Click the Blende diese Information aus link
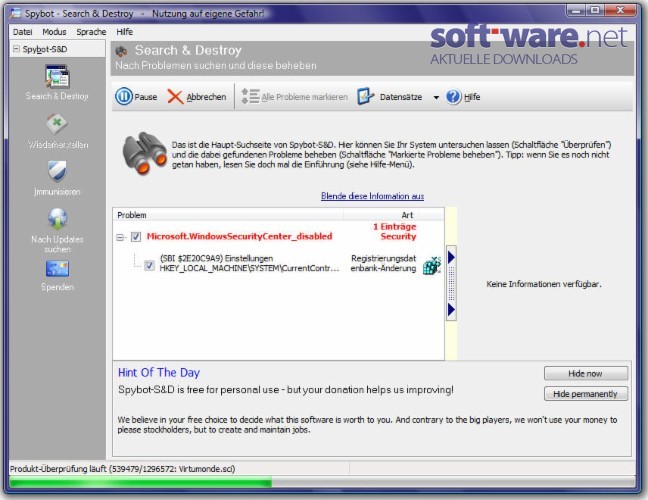 point(372,196)
